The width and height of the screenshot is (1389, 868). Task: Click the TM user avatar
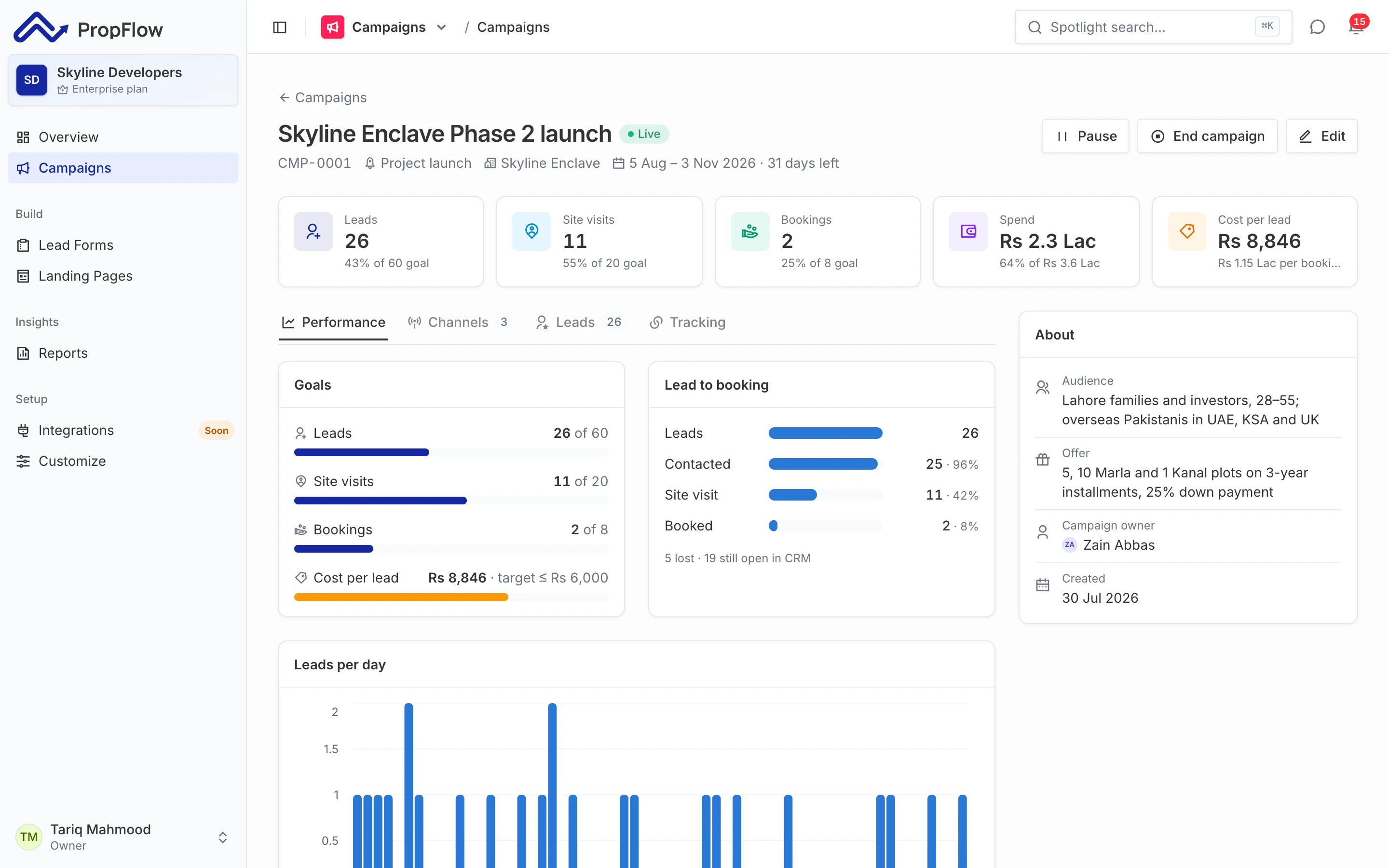pyautogui.click(x=29, y=837)
